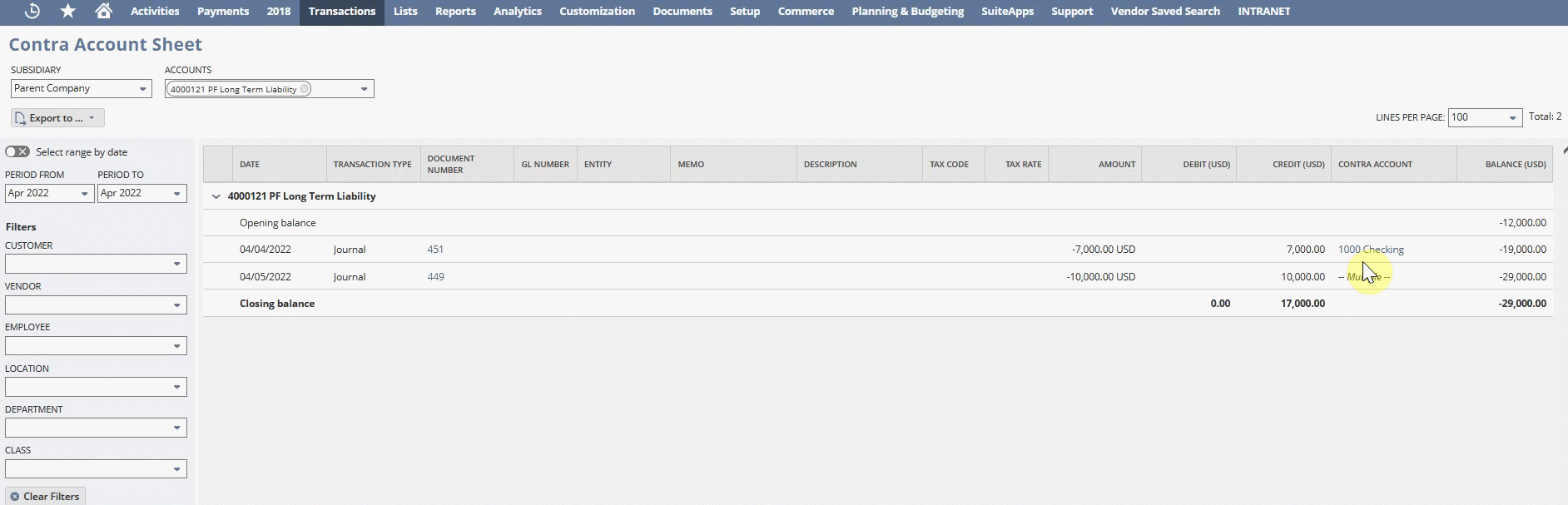Open the SuiteApps menu
Screen dimensions: 1568x505
[1007, 11]
